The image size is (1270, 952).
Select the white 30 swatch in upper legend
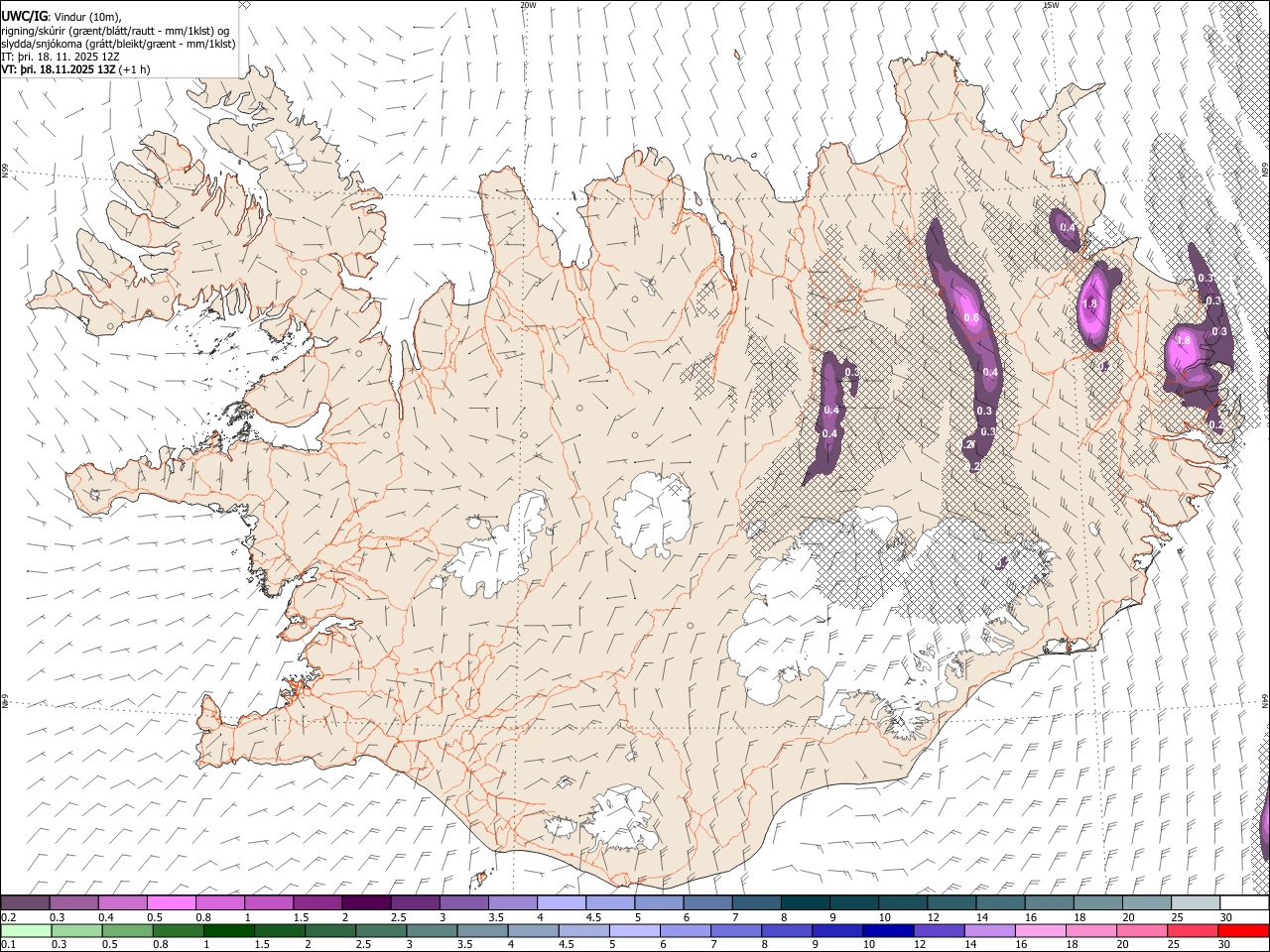(1244, 902)
